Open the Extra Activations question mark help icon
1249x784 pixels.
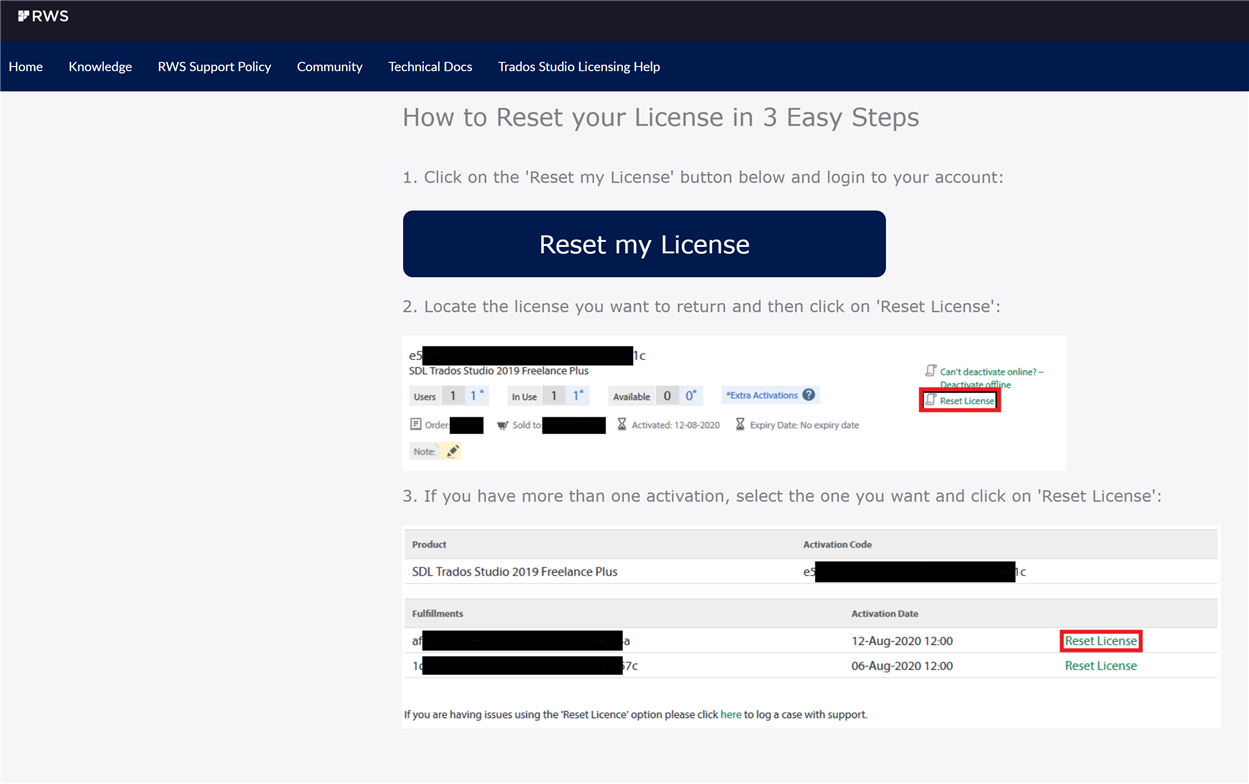point(808,395)
